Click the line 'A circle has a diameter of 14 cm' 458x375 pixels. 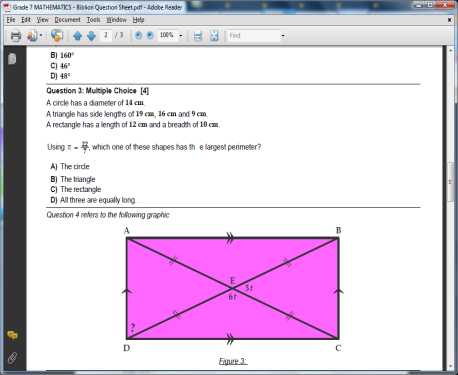(x=96, y=103)
